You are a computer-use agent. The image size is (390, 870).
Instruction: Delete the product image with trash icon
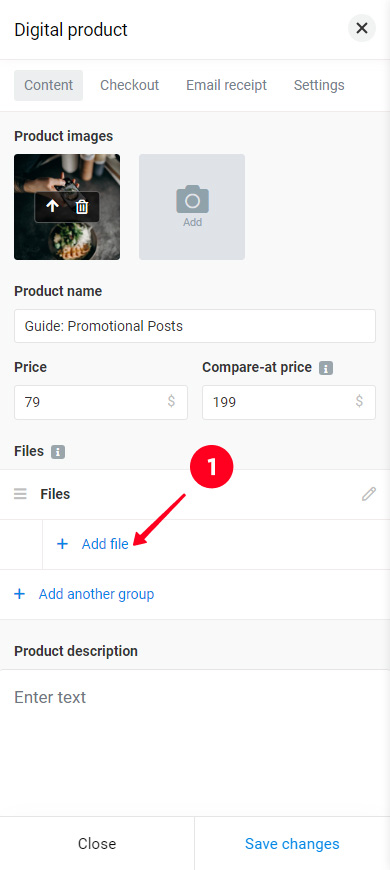[x=82, y=207]
